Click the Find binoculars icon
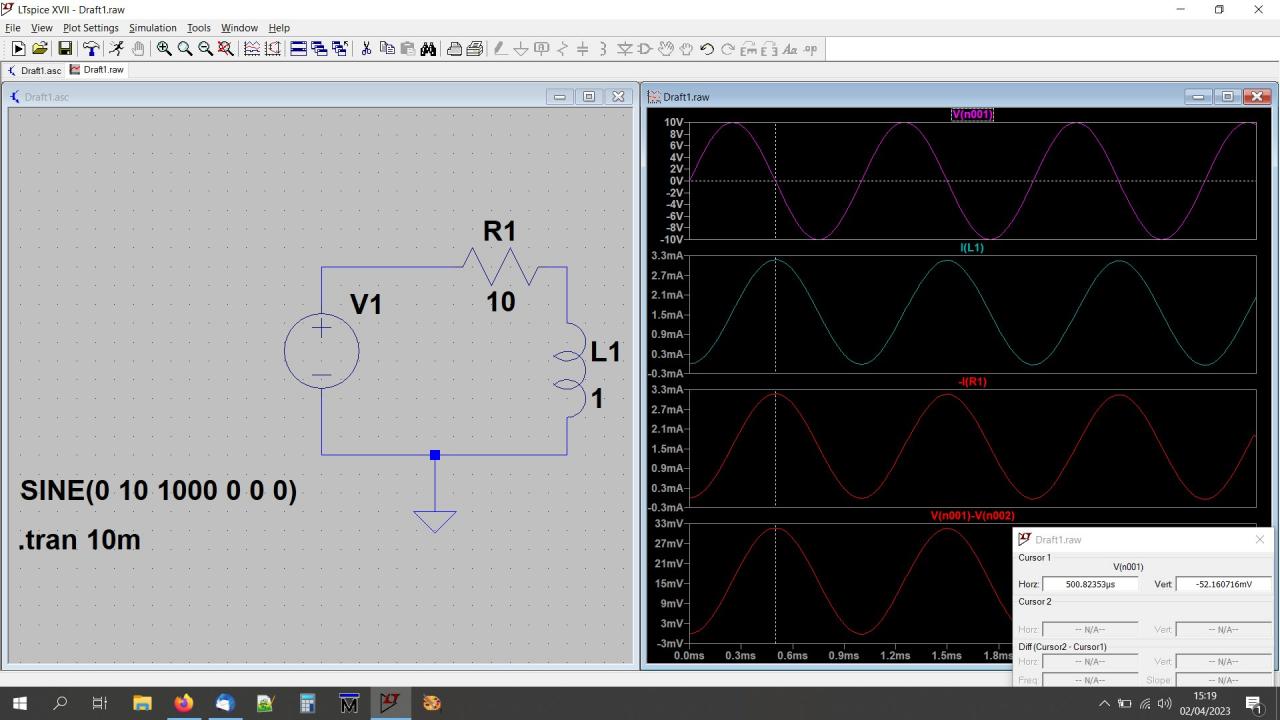The width and height of the screenshot is (1280, 720). pos(428,49)
